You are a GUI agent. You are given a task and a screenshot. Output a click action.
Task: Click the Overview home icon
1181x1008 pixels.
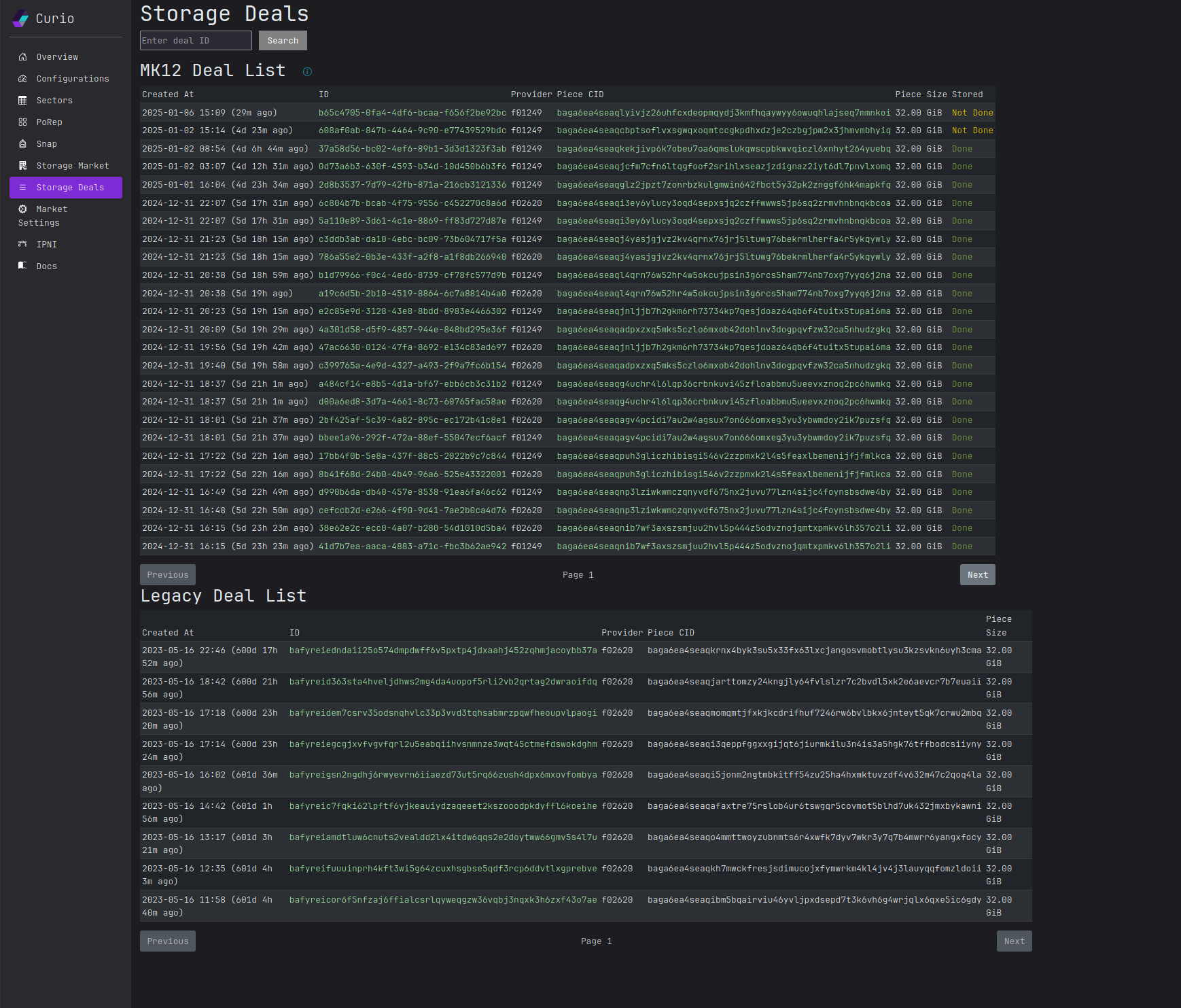click(22, 57)
